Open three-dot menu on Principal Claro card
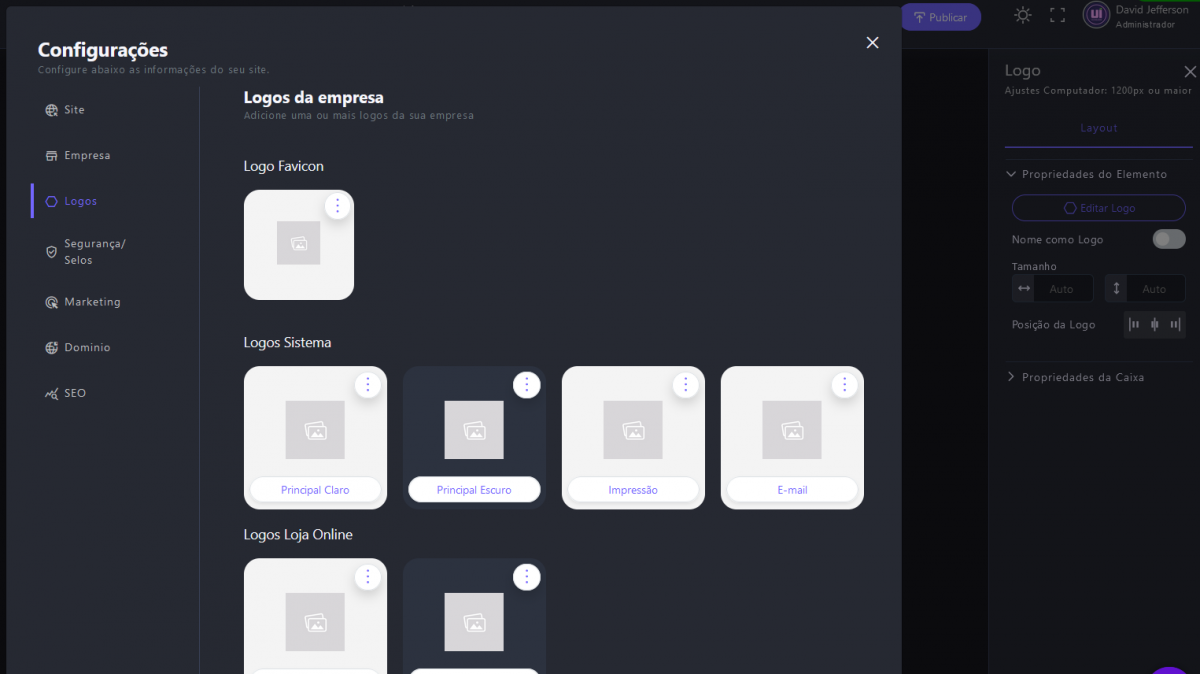The image size is (1200, 674). (368, 384)
